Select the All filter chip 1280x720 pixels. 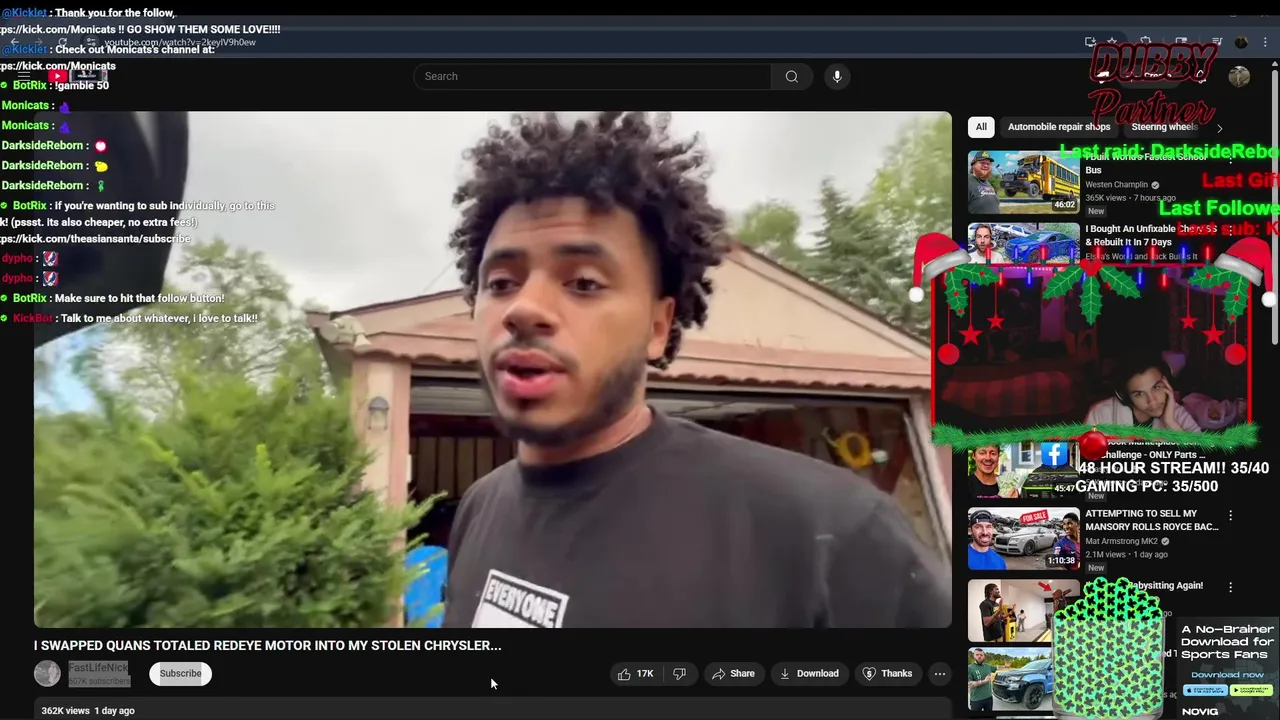pyautogui.click(x=981, y=127)
